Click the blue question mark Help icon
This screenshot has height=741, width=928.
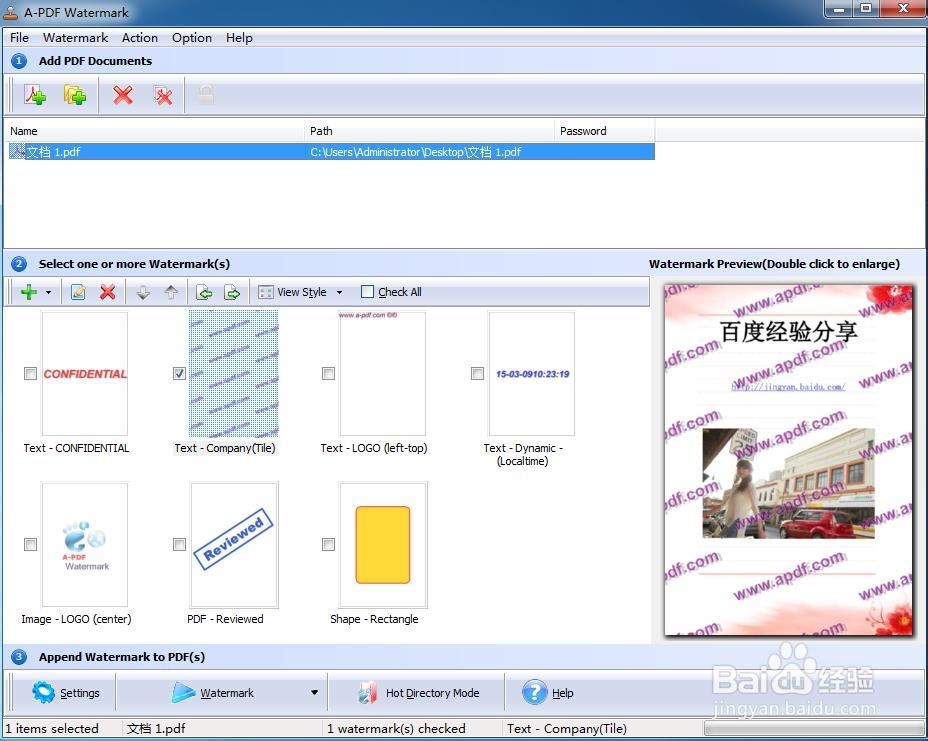point(534,692)
